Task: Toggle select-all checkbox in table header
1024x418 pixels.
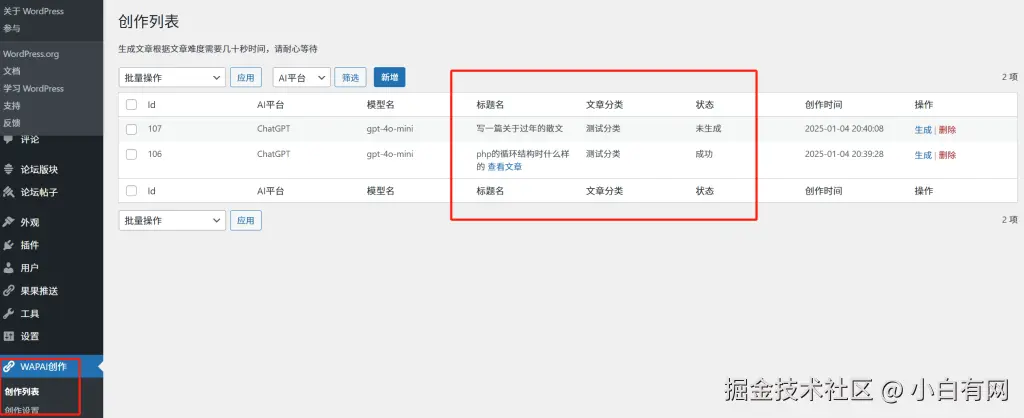Action: pos(131,104)
